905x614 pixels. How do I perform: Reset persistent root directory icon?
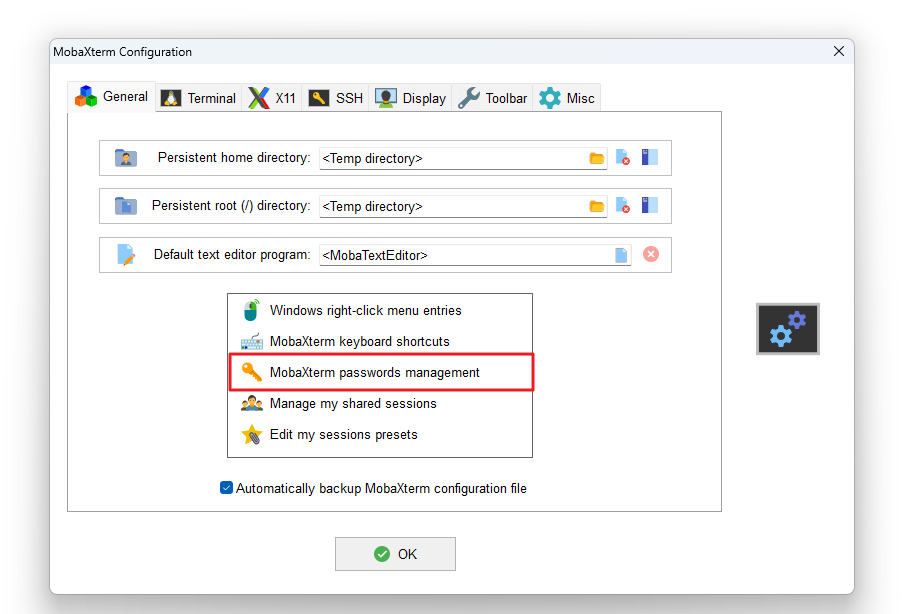(623, 205)
